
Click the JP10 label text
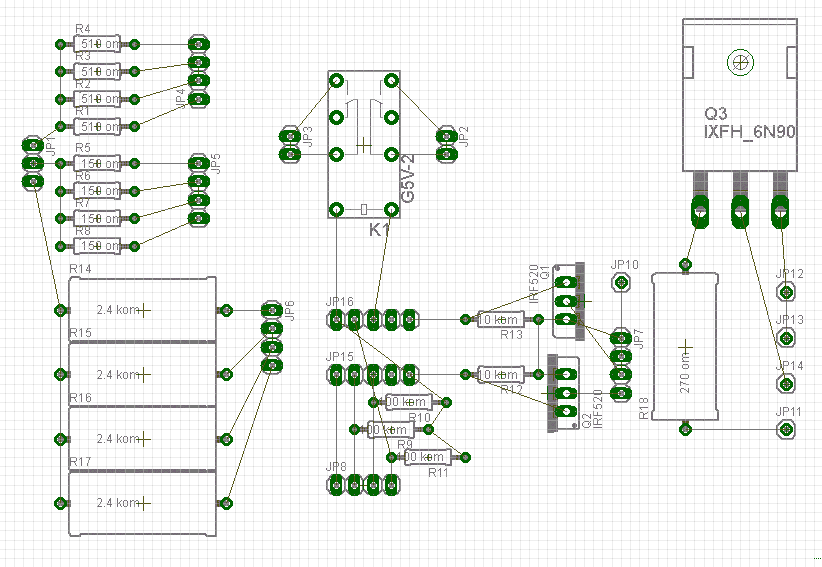pyautogui.click(x=624, y=265)
